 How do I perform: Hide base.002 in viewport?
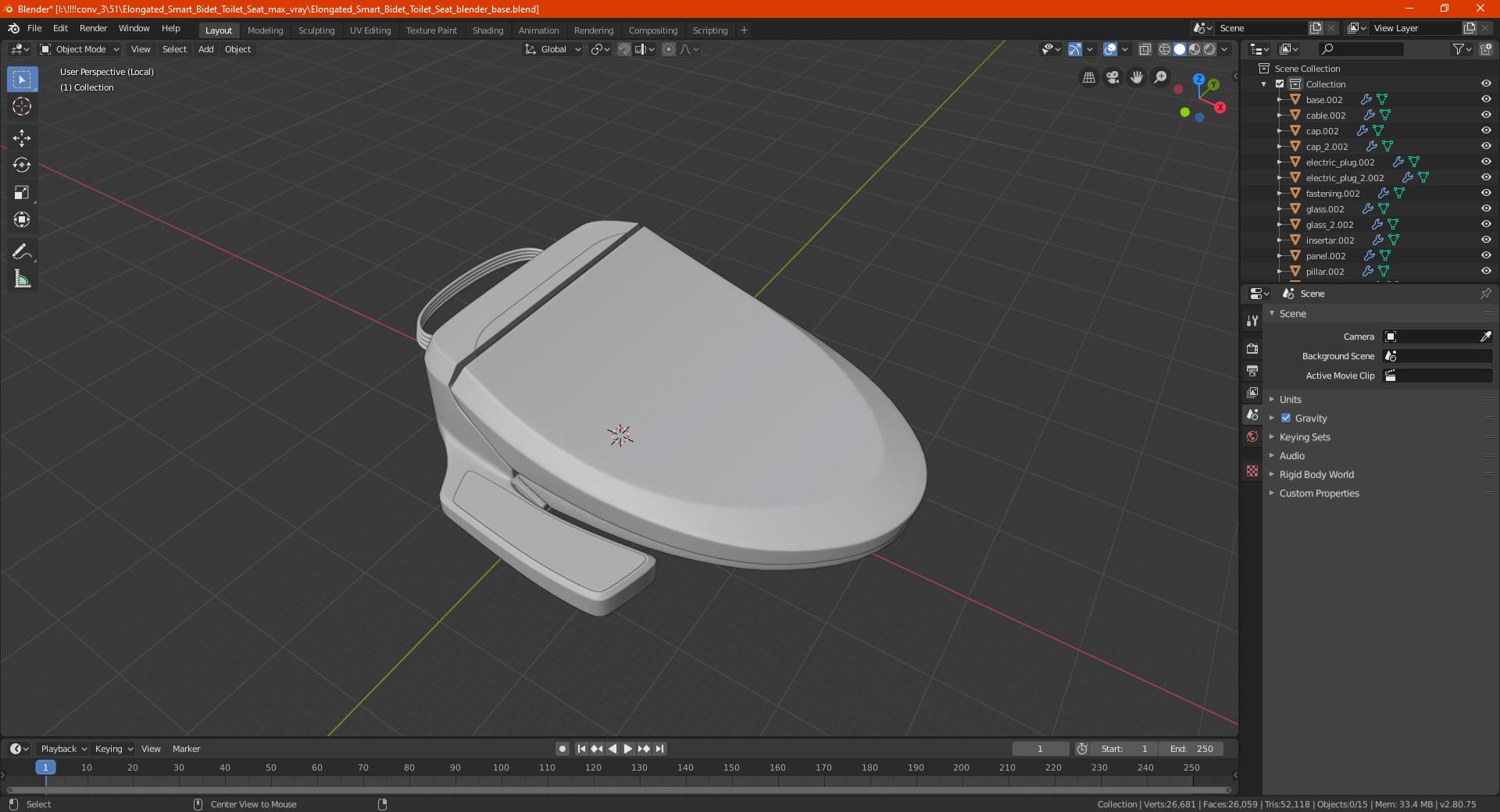click(x=1486, y=100)
